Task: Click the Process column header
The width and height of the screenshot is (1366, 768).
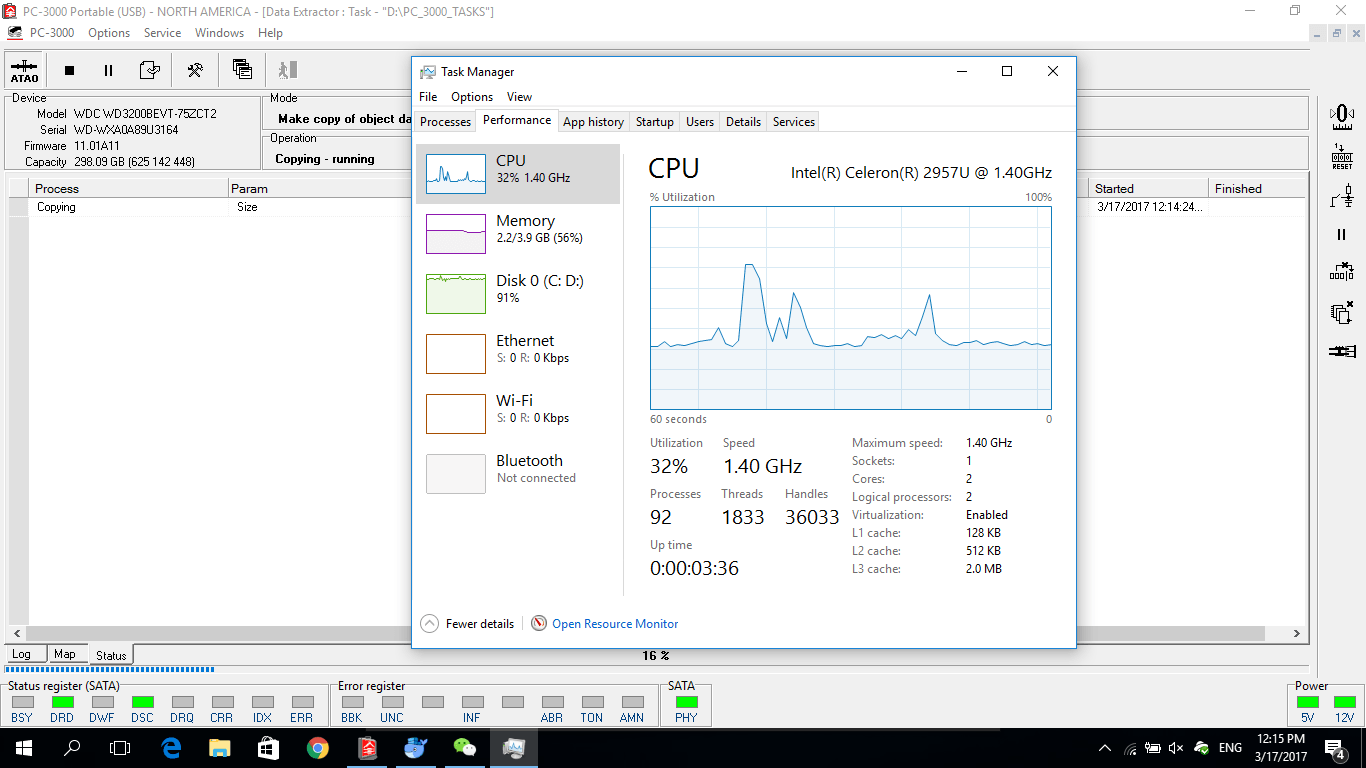Action: pyautogui.click(x=129, y=188)
